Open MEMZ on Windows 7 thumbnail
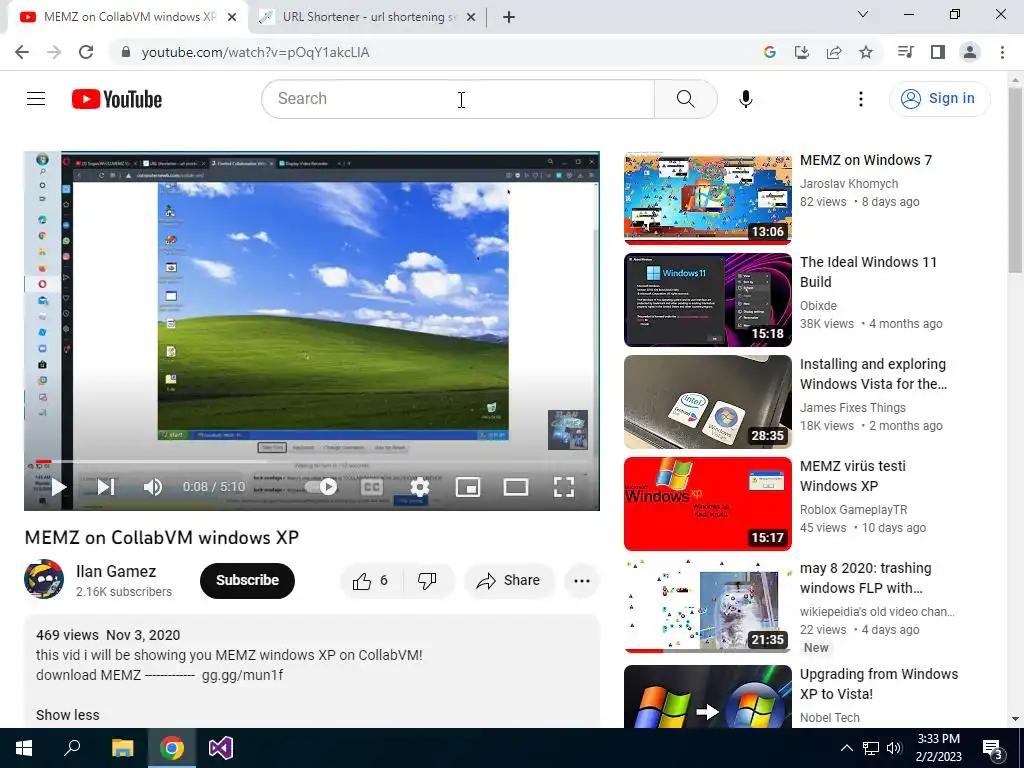 tap(708, 197)
